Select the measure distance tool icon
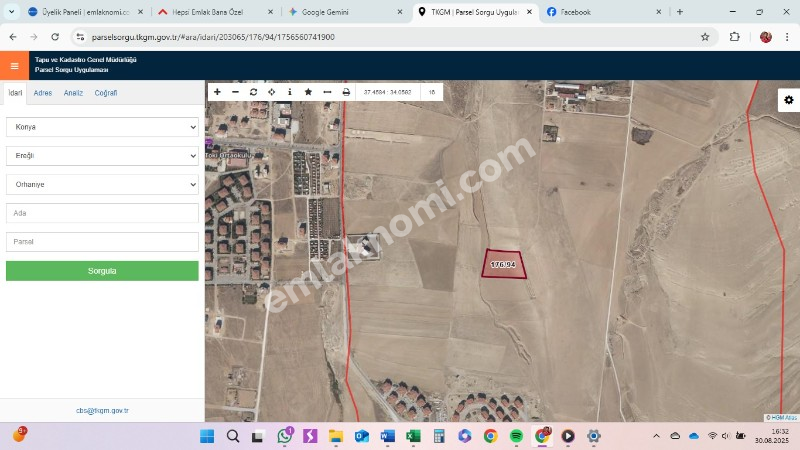The image size is (800, 450). pyautogui.click(x=327, y=91)
